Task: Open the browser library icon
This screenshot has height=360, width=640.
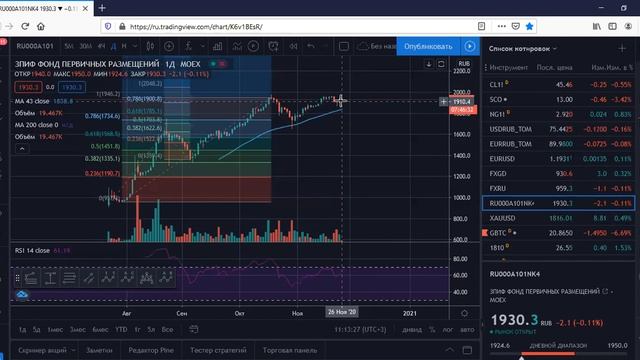Action: tap(597, 26)
